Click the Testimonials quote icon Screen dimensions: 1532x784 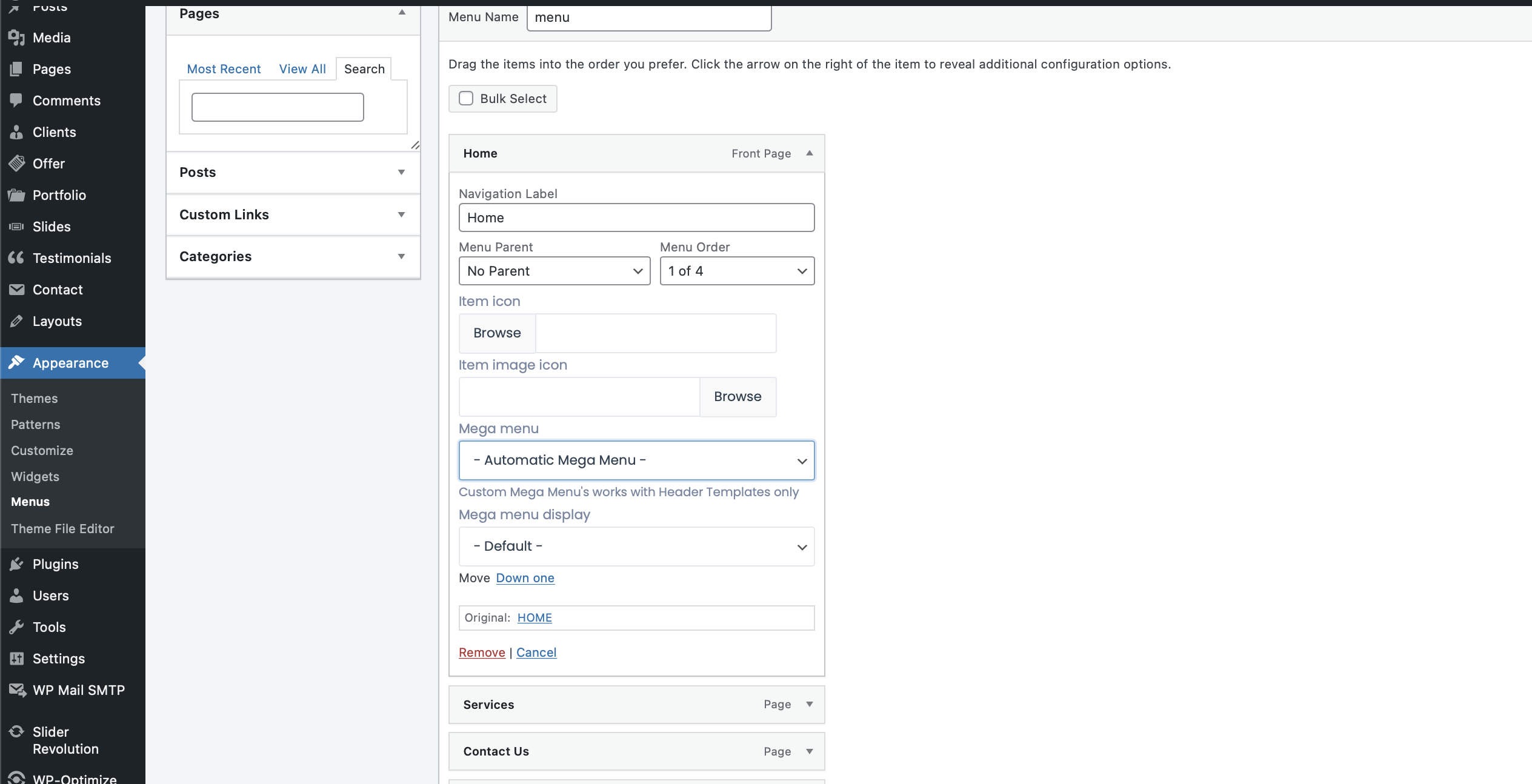[x=16, y=258]
